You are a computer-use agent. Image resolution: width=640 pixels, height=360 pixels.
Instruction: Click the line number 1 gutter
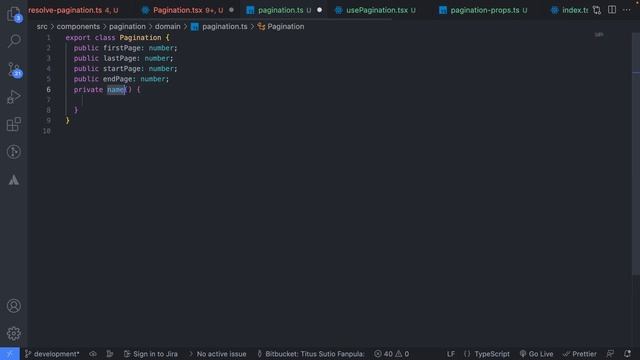pyautogui.click(x=48, y=38)
